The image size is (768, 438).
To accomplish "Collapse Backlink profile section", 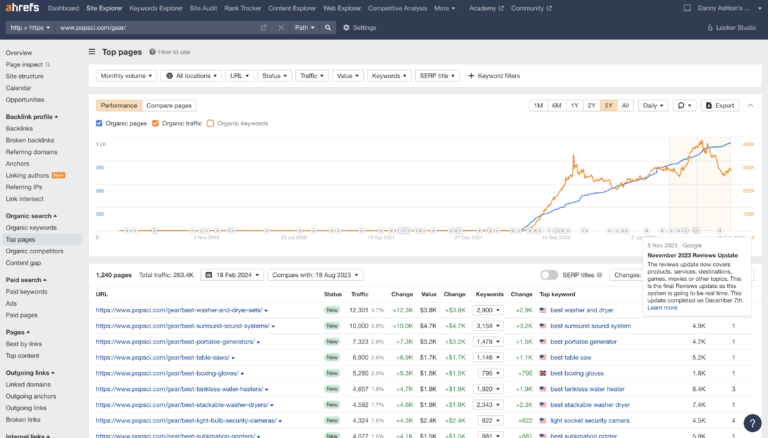I will [x=31, y=117].
